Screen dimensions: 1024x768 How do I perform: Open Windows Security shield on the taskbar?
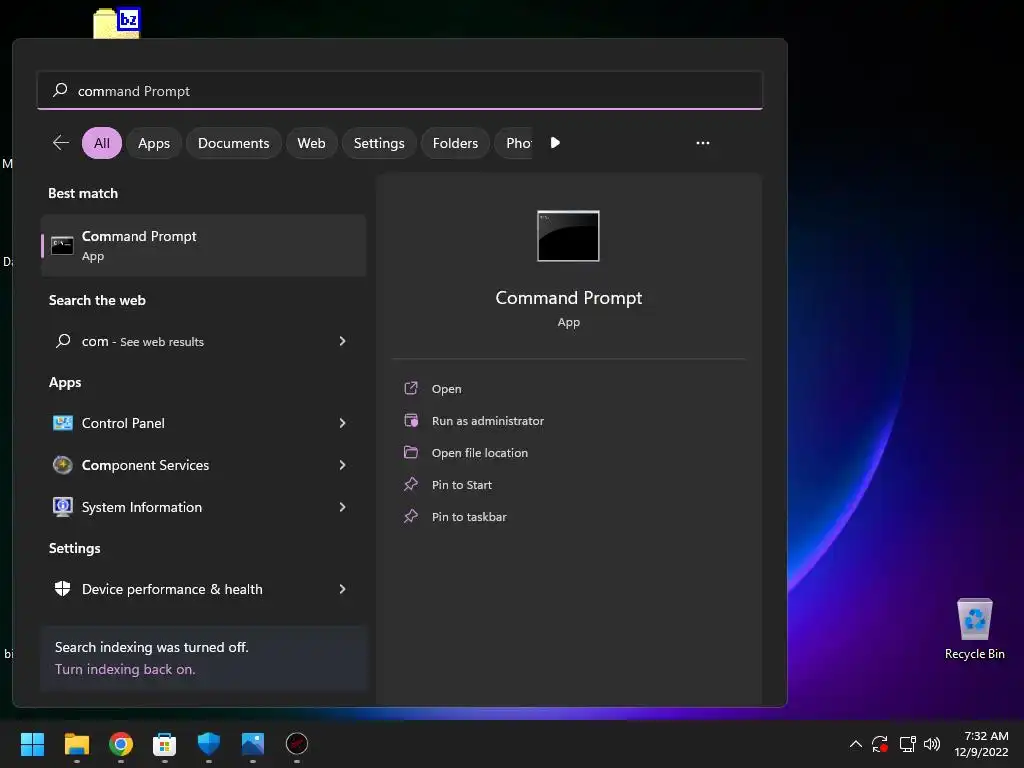pyautogui.click(x=209, y=744)
